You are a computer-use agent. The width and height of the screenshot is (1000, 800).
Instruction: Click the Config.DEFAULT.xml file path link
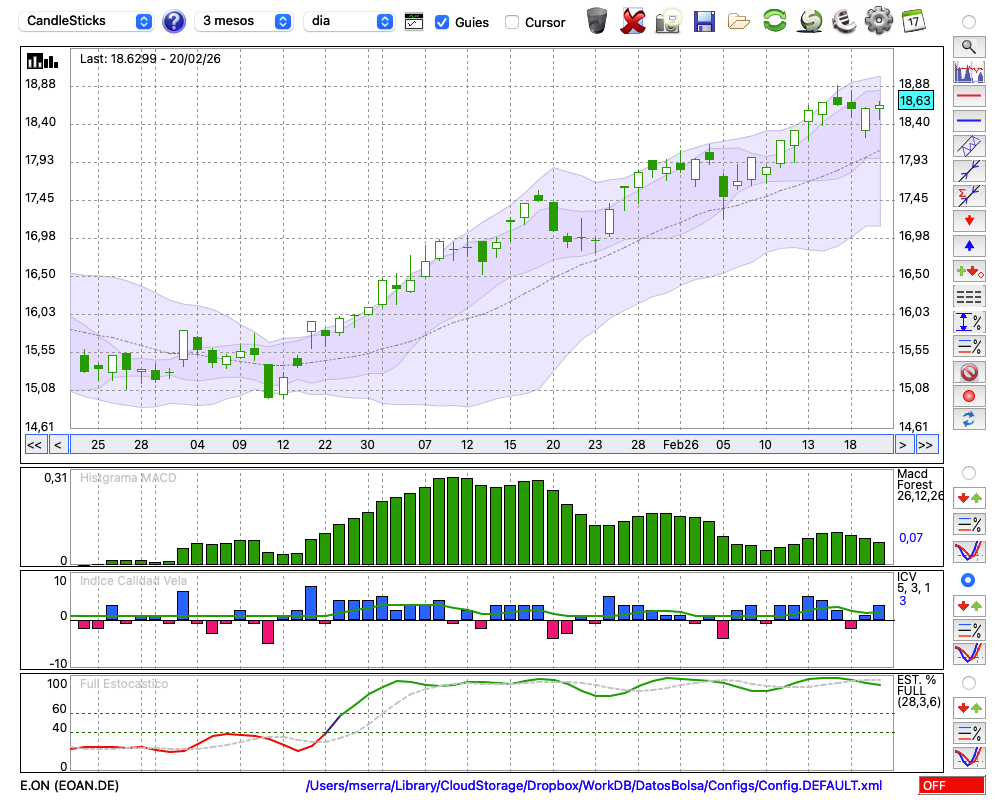pyautogui.click(x=594, y=785)
